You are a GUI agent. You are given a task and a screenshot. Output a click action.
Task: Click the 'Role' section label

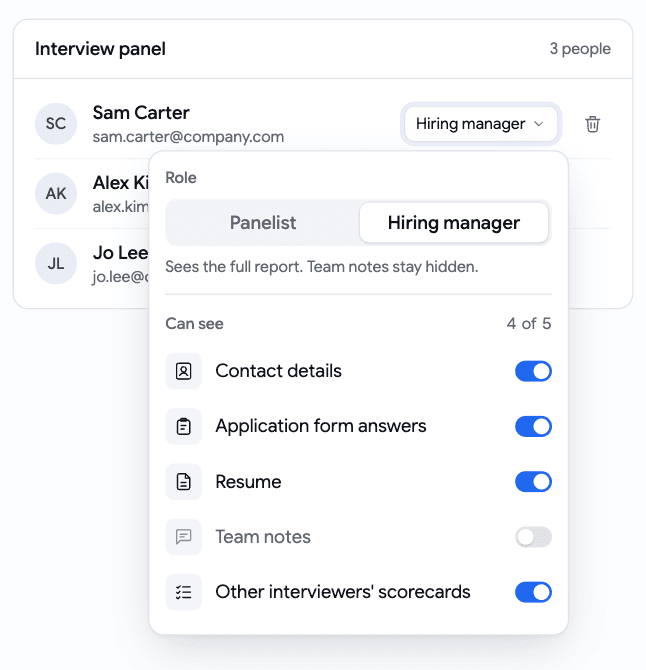pos(181,178)
